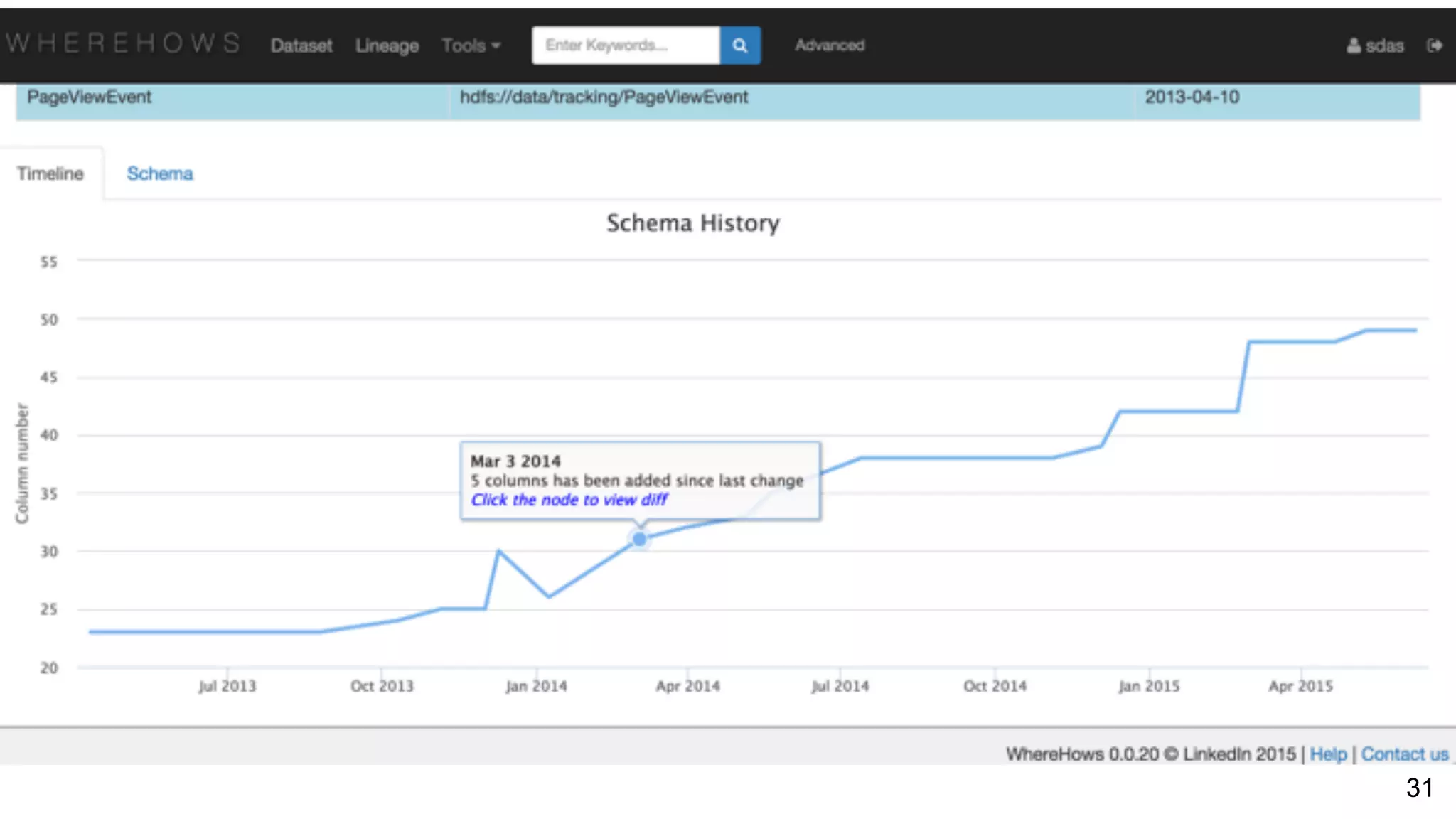Click the Advanced search link

pos(829,45)
